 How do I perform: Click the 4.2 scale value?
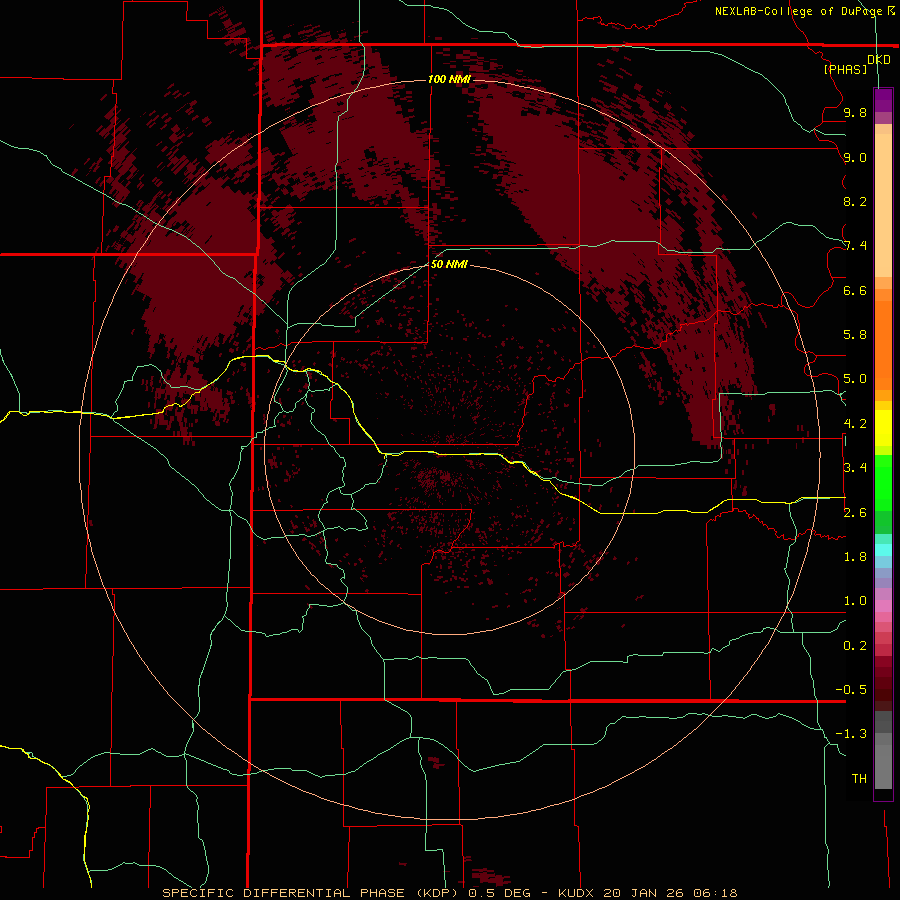(855, 424)
